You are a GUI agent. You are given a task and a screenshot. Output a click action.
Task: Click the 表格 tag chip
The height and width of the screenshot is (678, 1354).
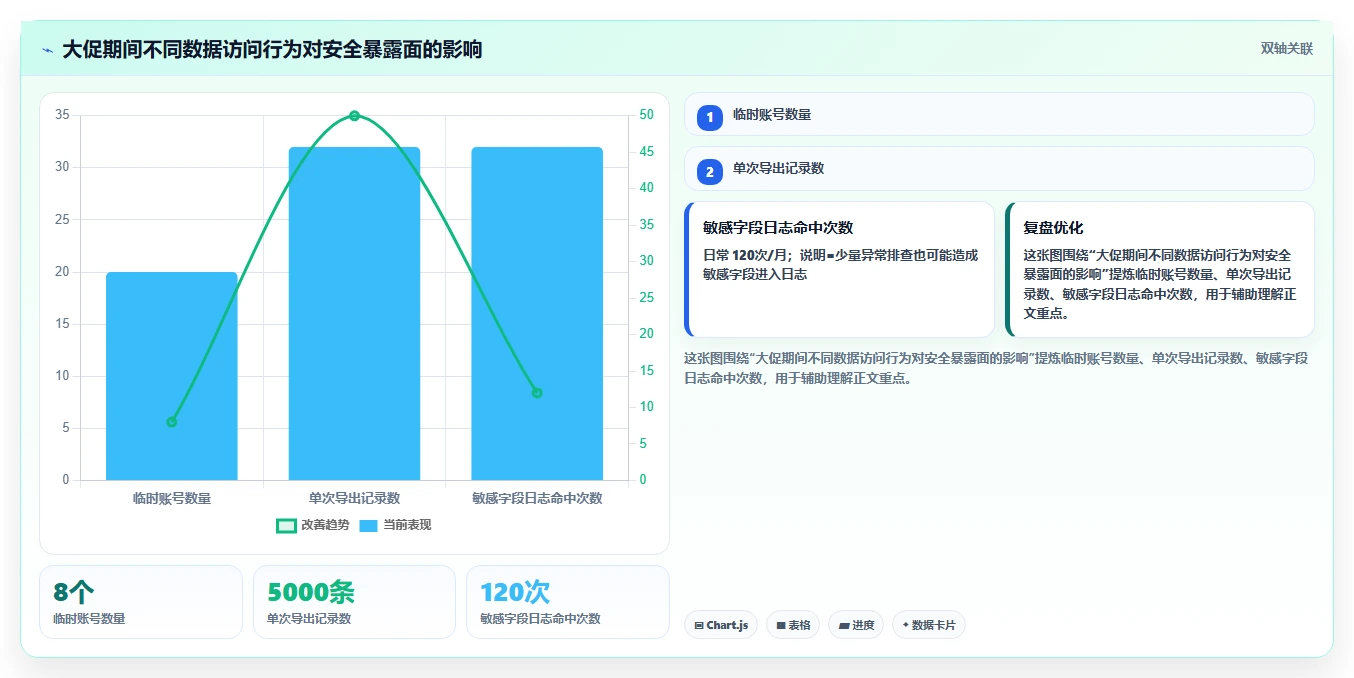point(793,625)
